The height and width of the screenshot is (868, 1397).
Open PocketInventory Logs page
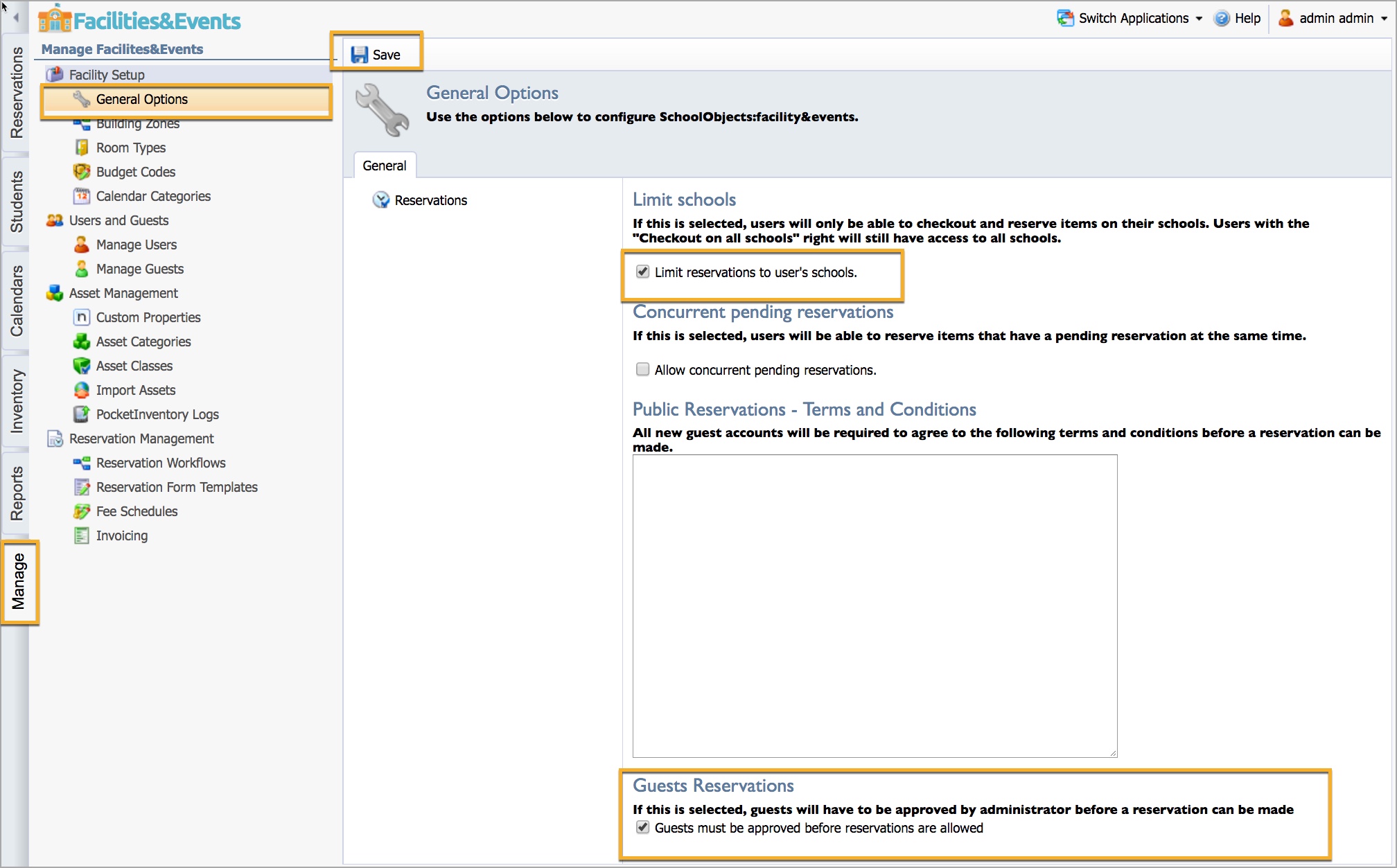tap(157, 414)
